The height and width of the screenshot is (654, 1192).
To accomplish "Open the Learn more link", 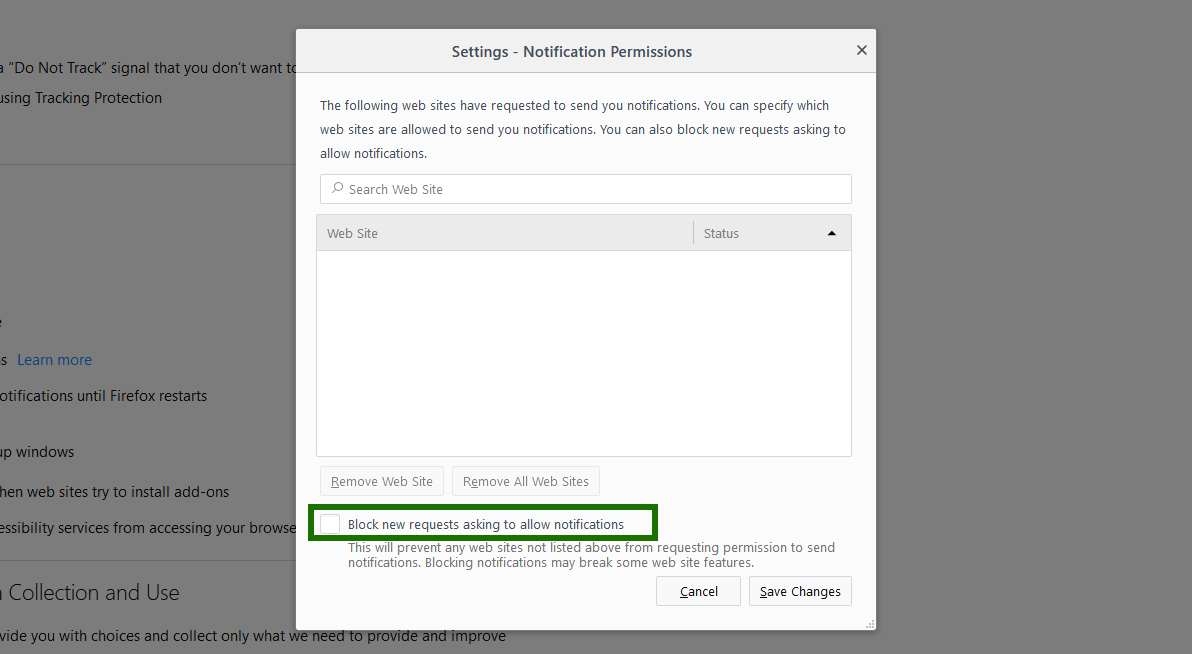I will coord(54,360).
